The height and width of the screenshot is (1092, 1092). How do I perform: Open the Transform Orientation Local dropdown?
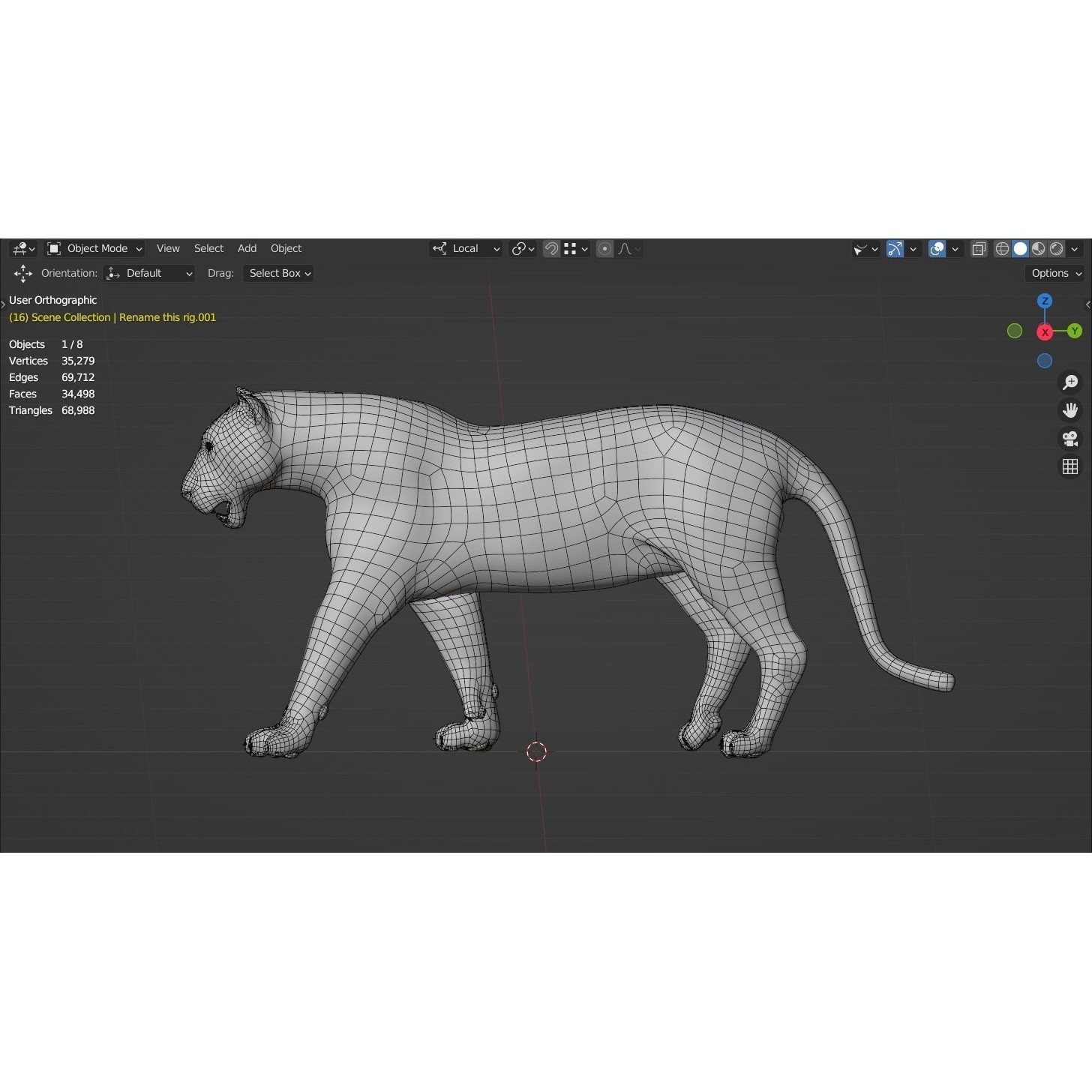point(465,248)
